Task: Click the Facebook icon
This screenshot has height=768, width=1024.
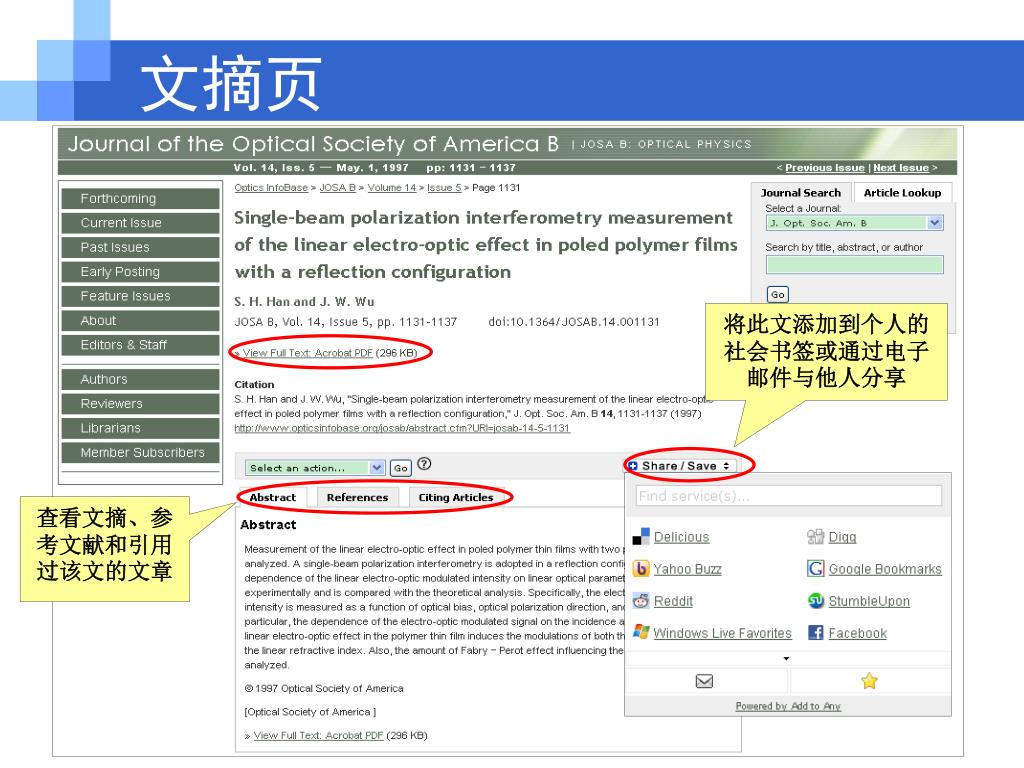Action: pyautogui.click(x=815, y=632)
